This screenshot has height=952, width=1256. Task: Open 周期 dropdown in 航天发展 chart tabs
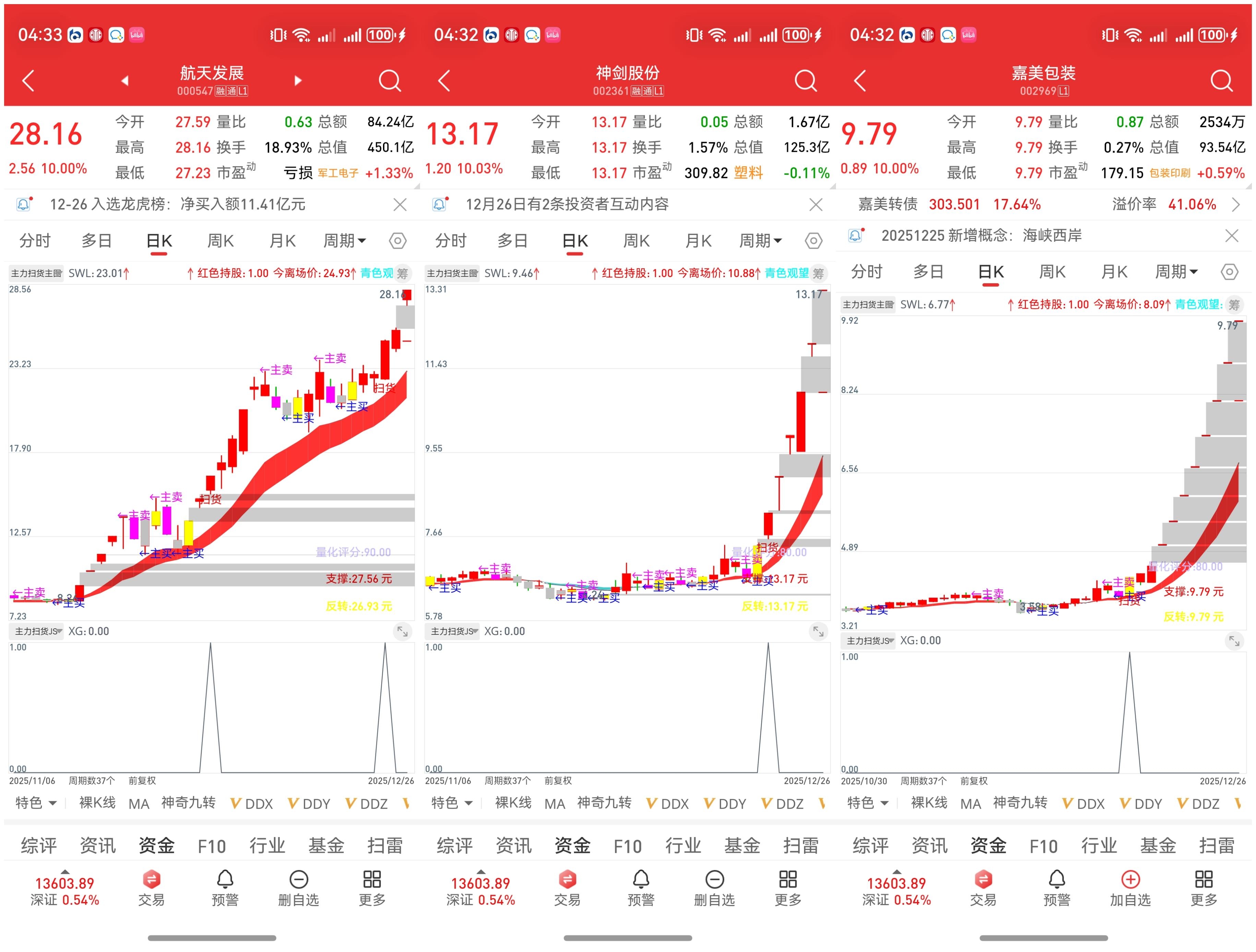(344, 241)
